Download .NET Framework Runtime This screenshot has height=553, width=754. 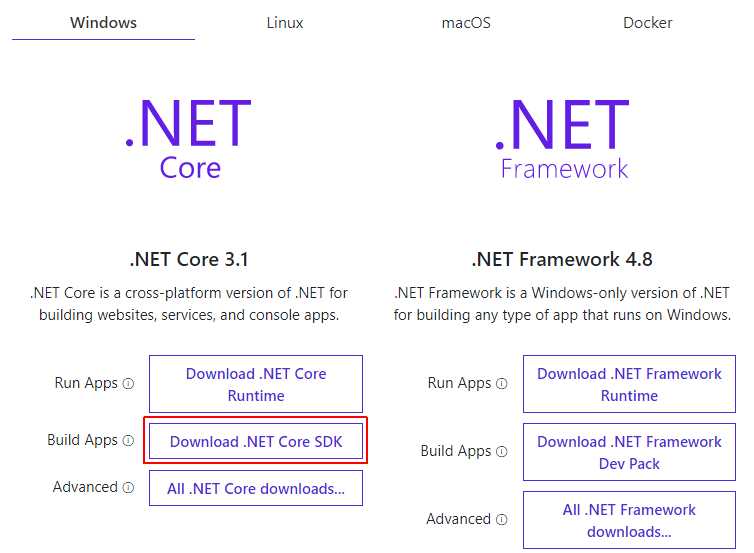coord(629,384)
